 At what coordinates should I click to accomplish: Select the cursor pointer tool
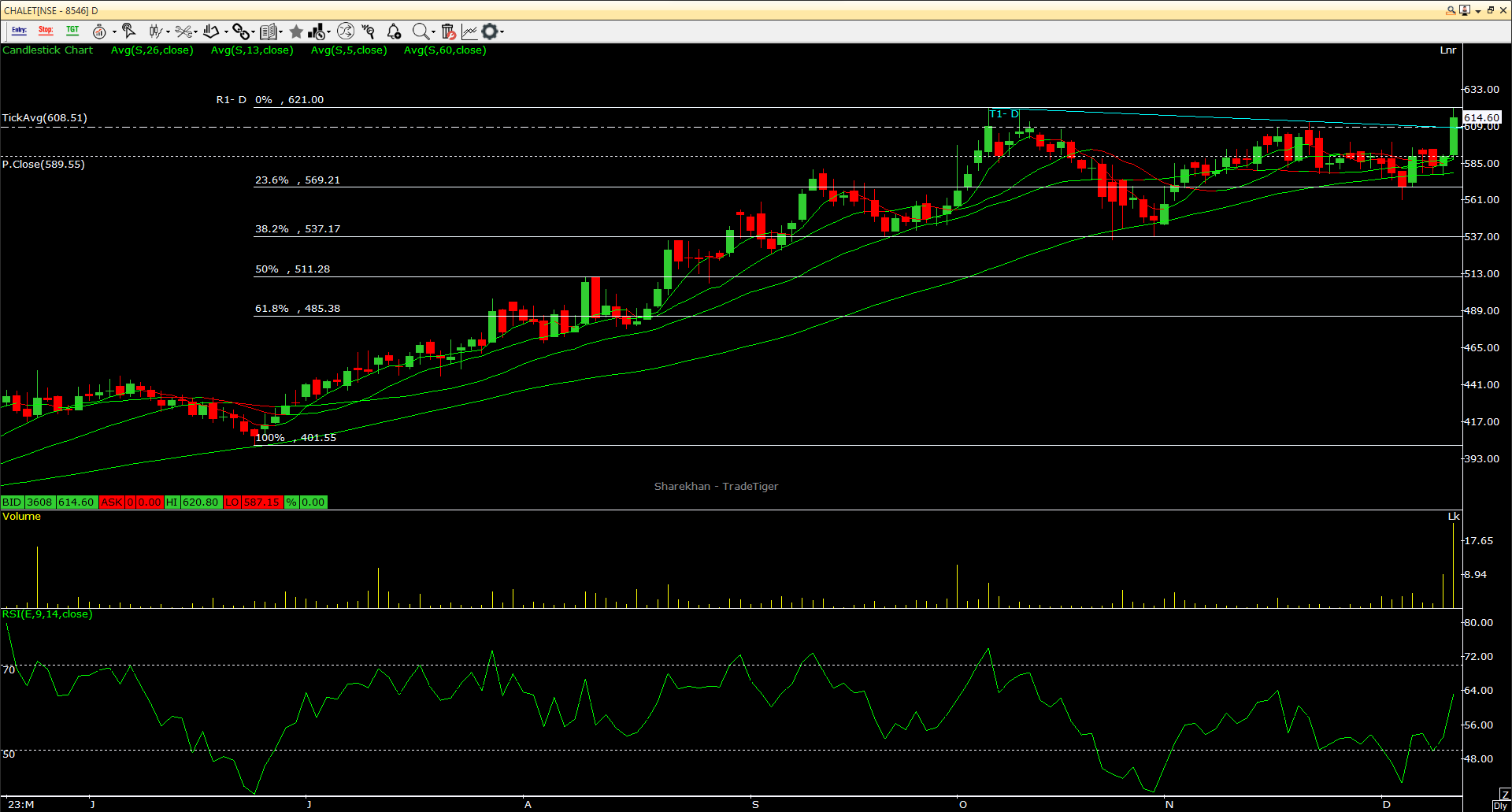click(129, 31)
